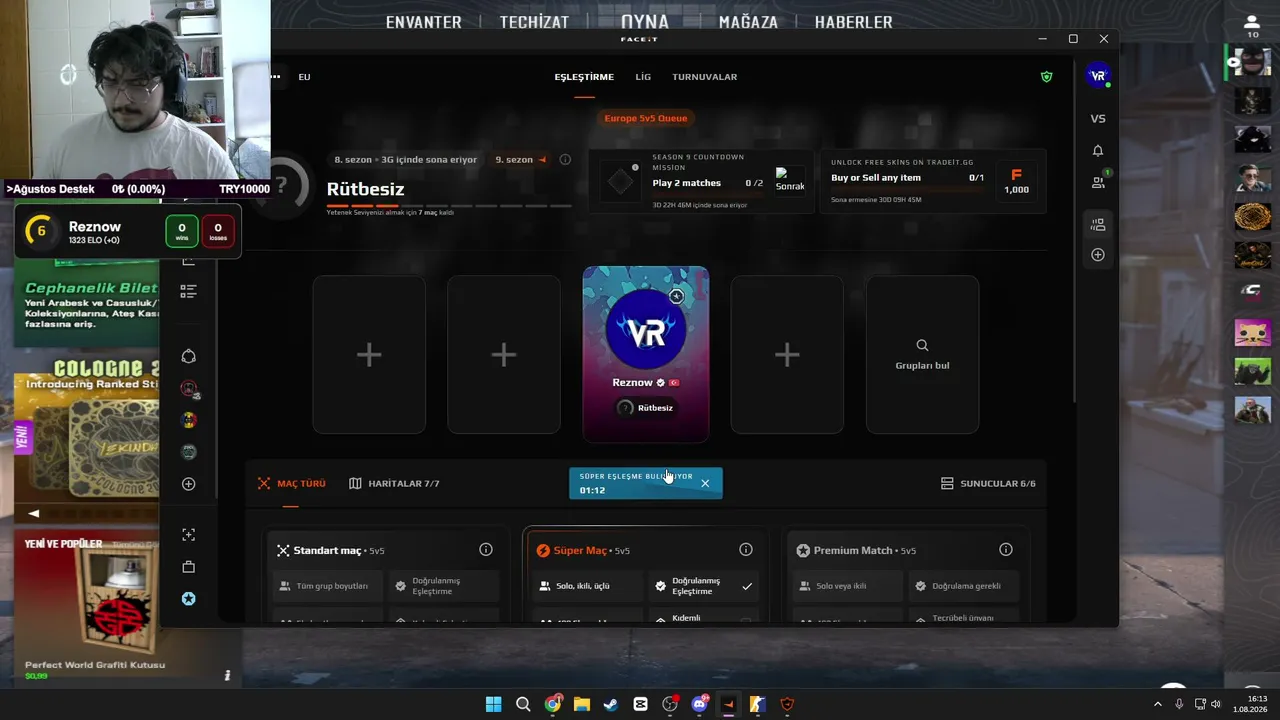Click the taskbar microphone icon
The width and height of the screenshot is (1280, 720).
point(1180,704)
